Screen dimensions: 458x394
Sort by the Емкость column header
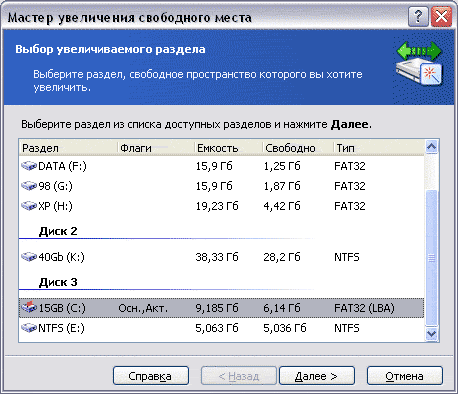[228, 148]
